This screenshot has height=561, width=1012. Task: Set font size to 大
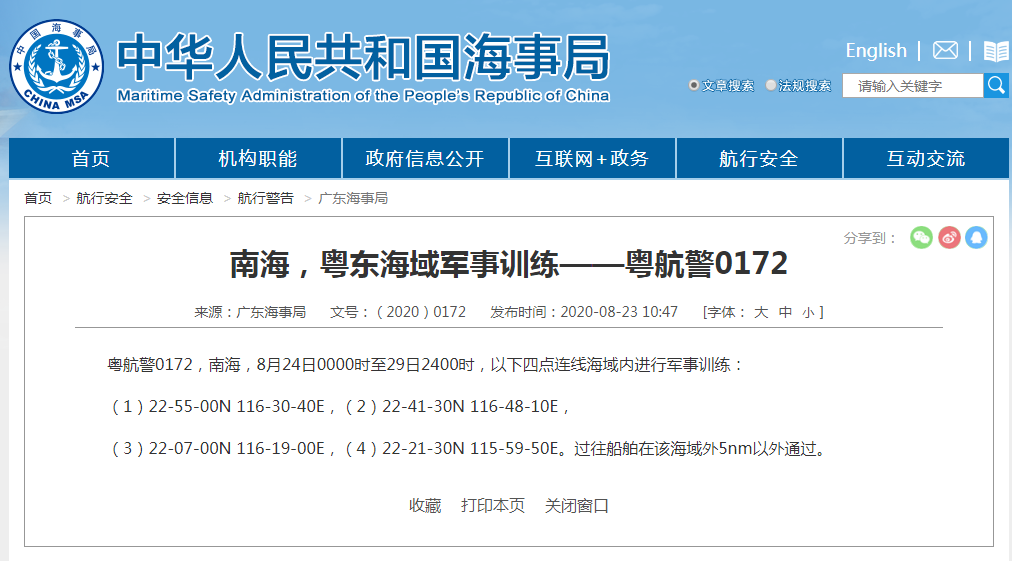[x=761, y=312]
